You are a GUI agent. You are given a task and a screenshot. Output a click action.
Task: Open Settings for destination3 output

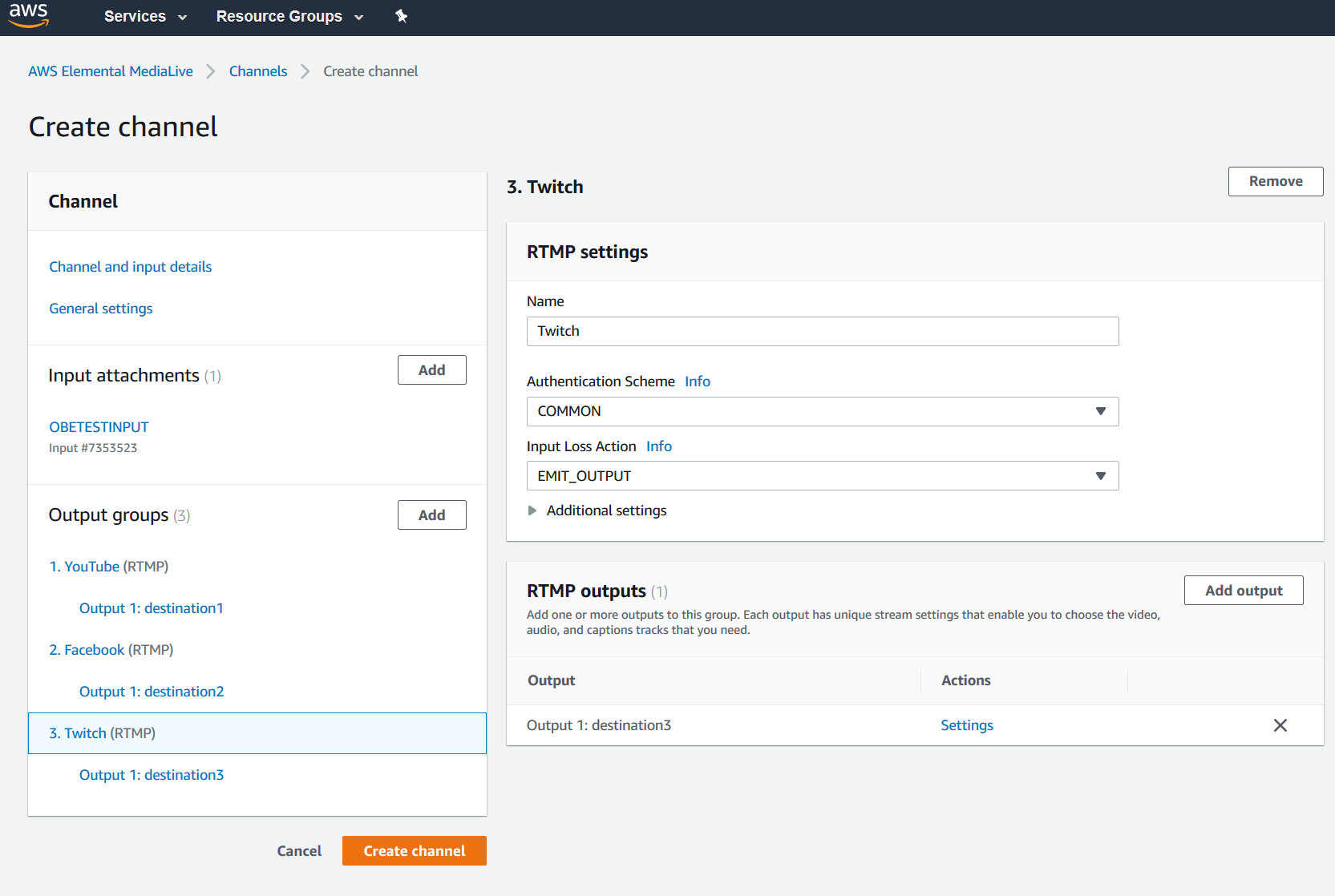967,725
